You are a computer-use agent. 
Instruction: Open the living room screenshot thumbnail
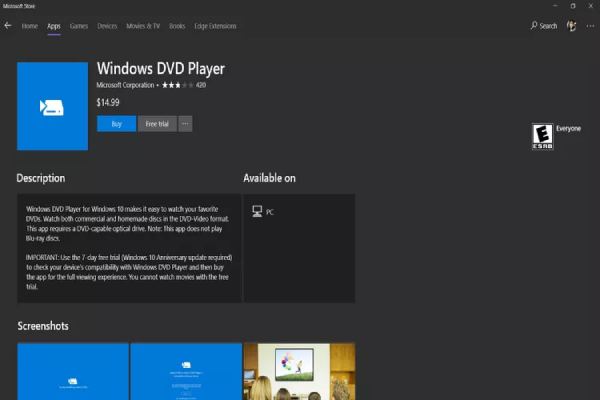(x=299, y=371)
